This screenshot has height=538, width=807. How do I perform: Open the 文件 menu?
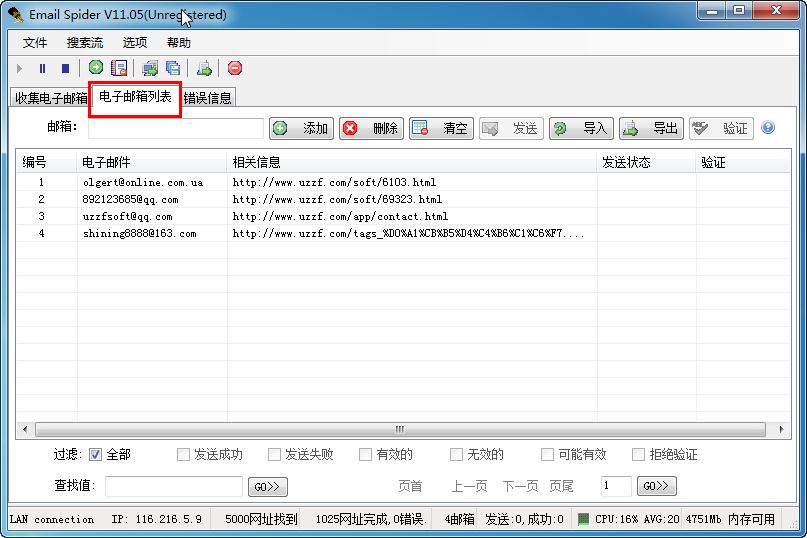click(x=34, y=43)
